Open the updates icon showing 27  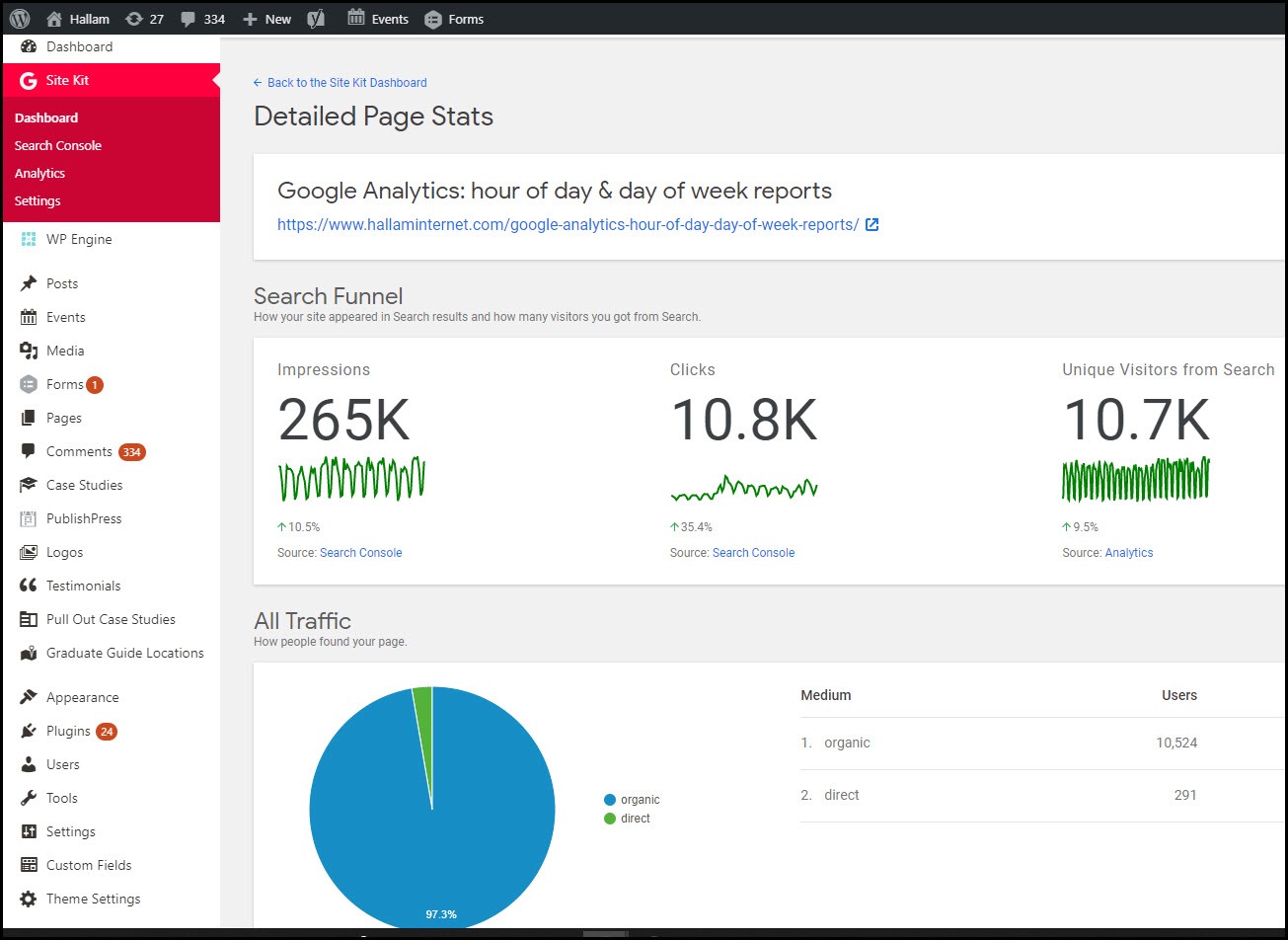click(133, 19)
